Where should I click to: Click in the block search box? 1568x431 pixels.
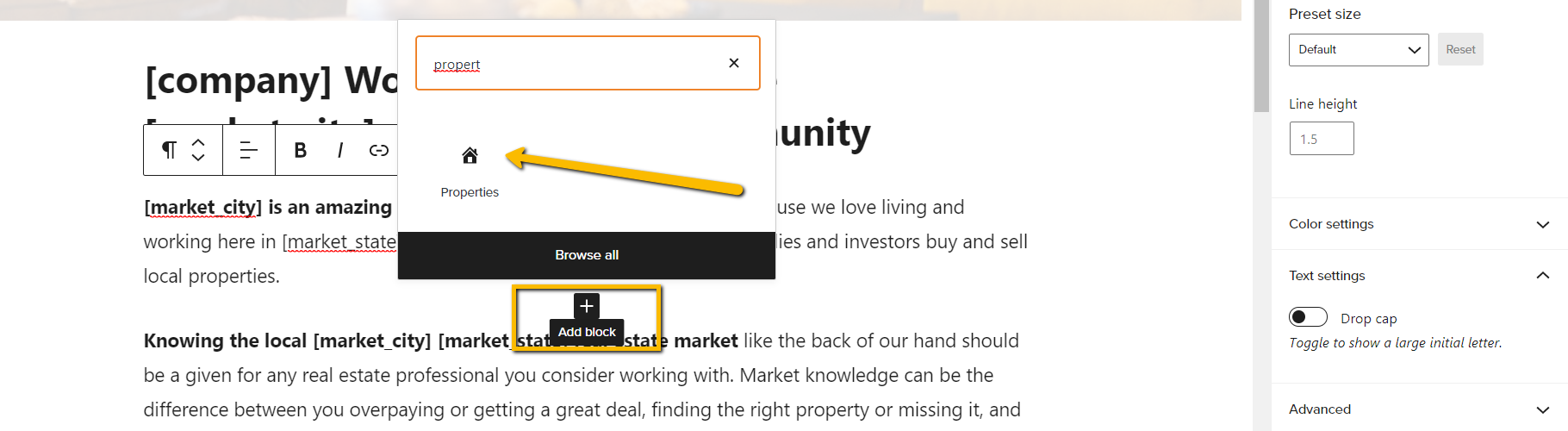coord(573,63)
